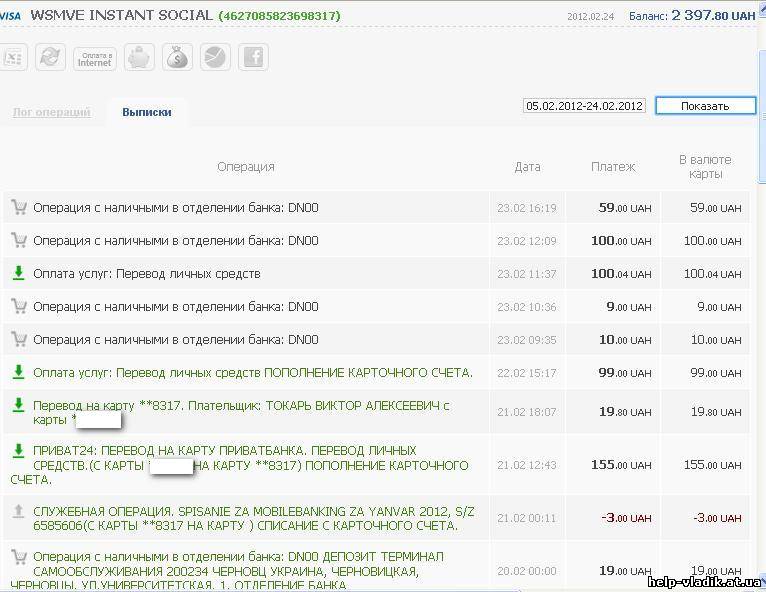Click the 'Дата' column header
766x592 pixels.
click(x=527, y=167)
